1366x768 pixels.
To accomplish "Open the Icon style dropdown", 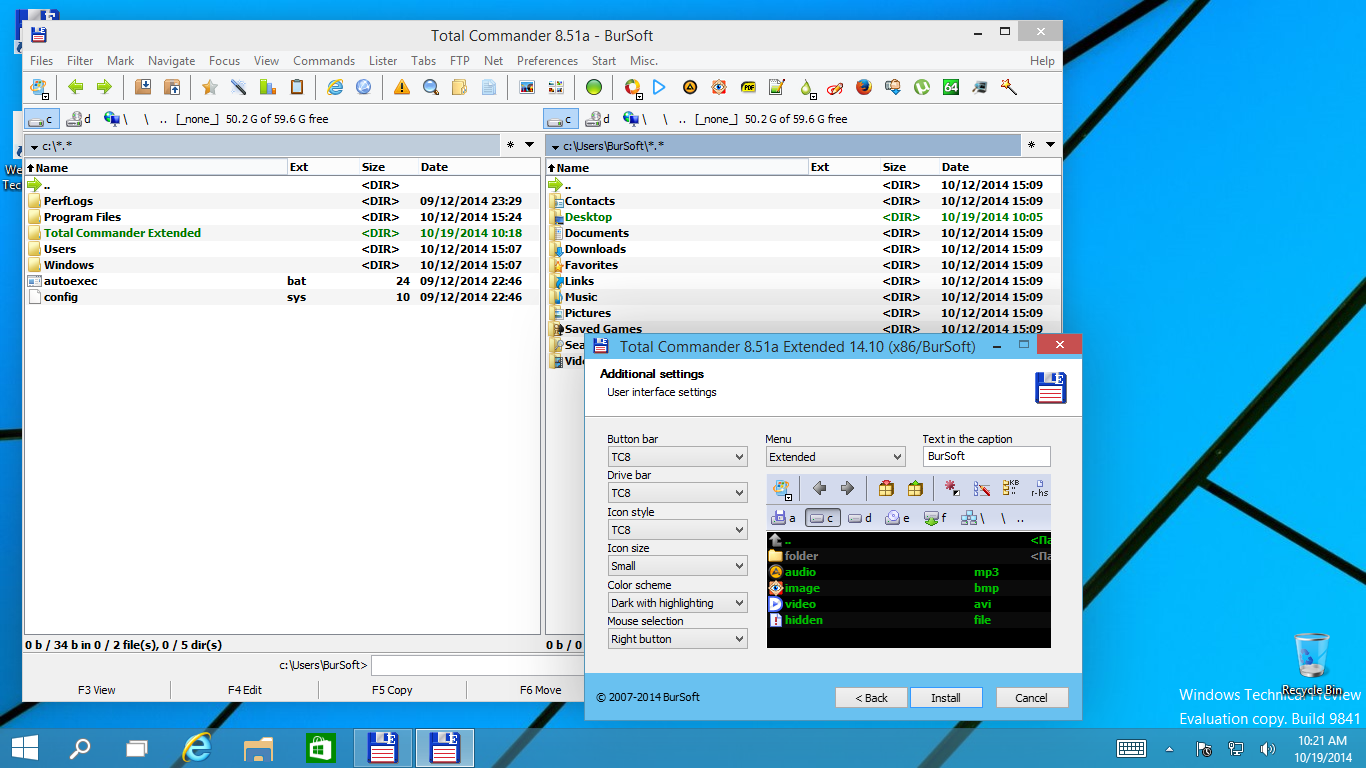I will point(677,530).
